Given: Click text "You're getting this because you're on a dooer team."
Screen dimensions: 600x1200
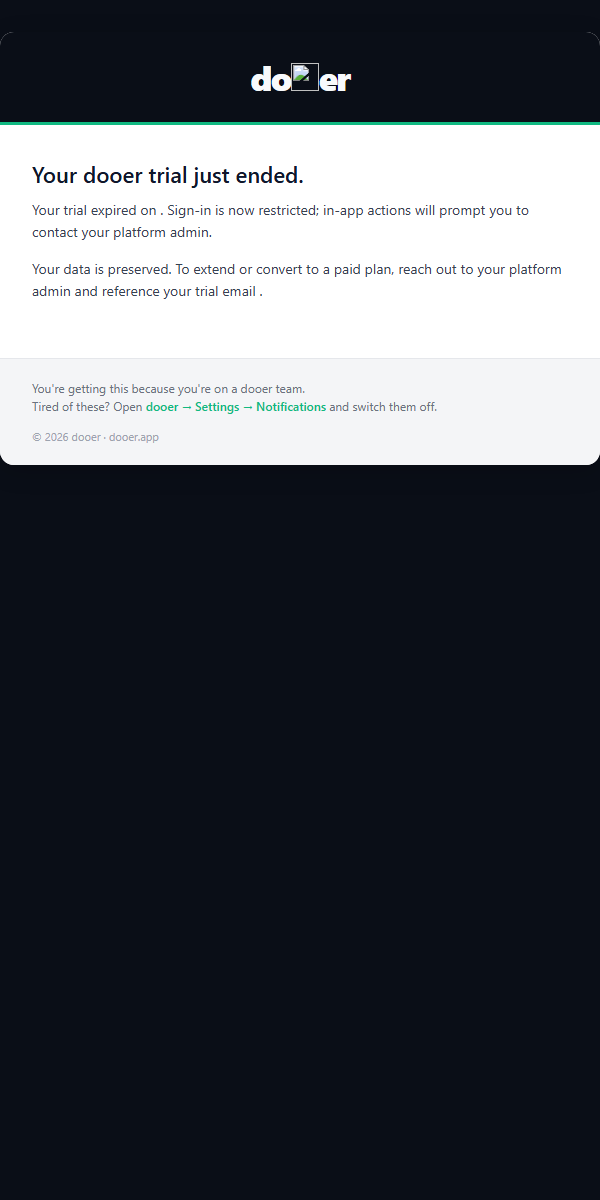Looking at the screenshot, I should pos(168,389).
